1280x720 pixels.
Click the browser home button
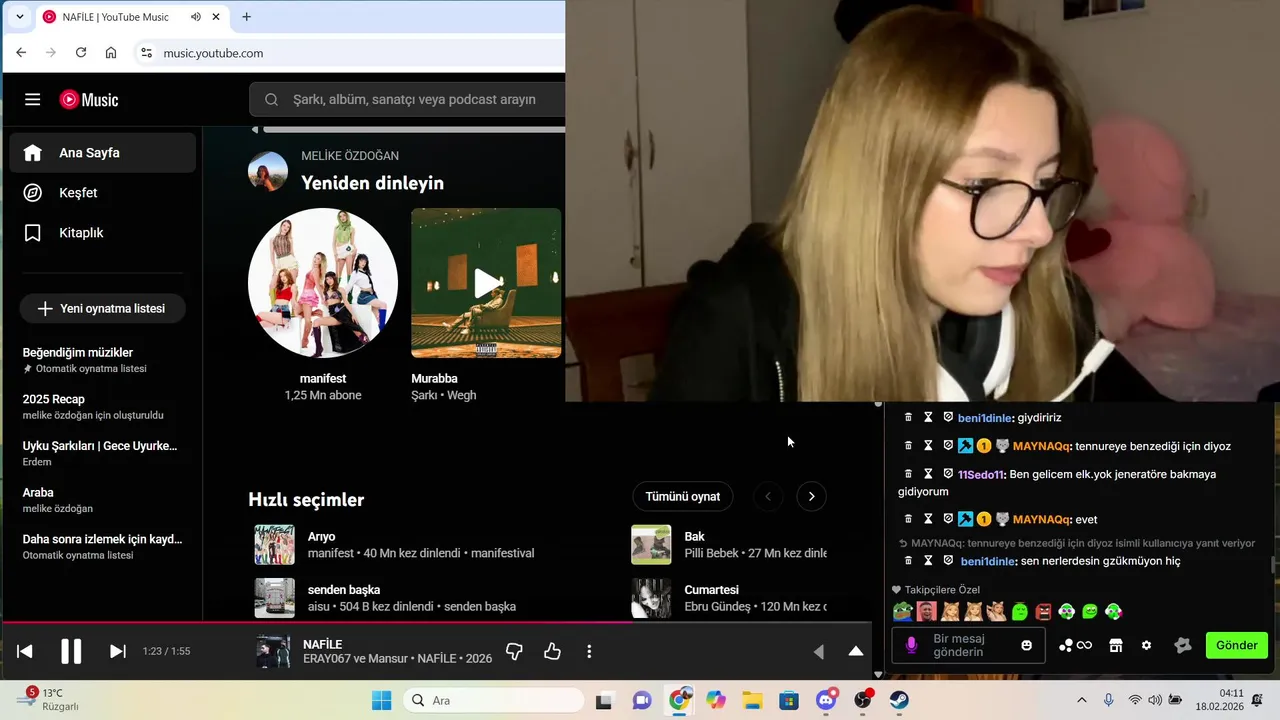[111, 53]
